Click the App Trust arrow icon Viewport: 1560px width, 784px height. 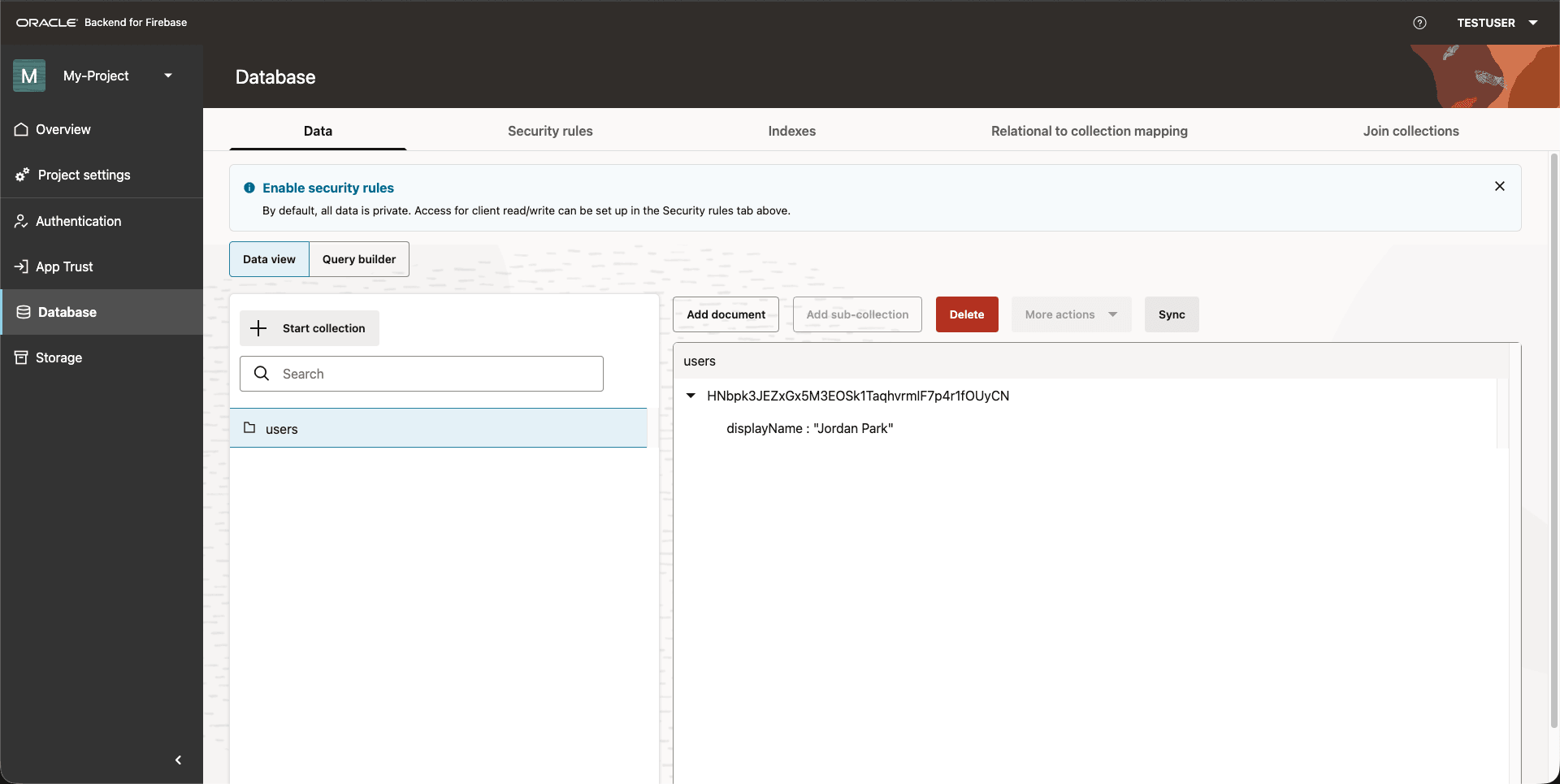tap(22, 266)
